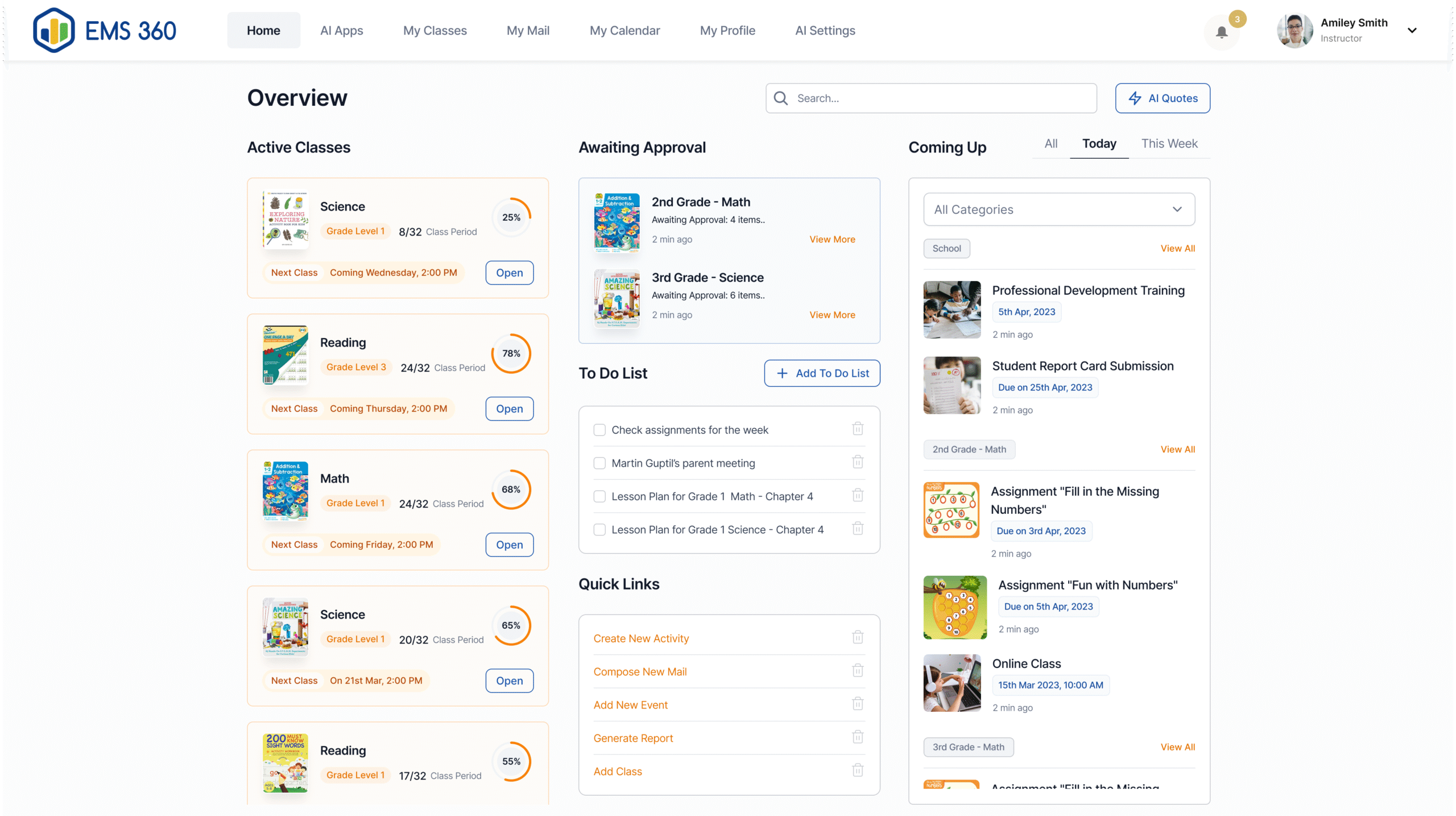Click the notification bell icon
This screenshot has height=816, width=1456.
(1221, 32)
